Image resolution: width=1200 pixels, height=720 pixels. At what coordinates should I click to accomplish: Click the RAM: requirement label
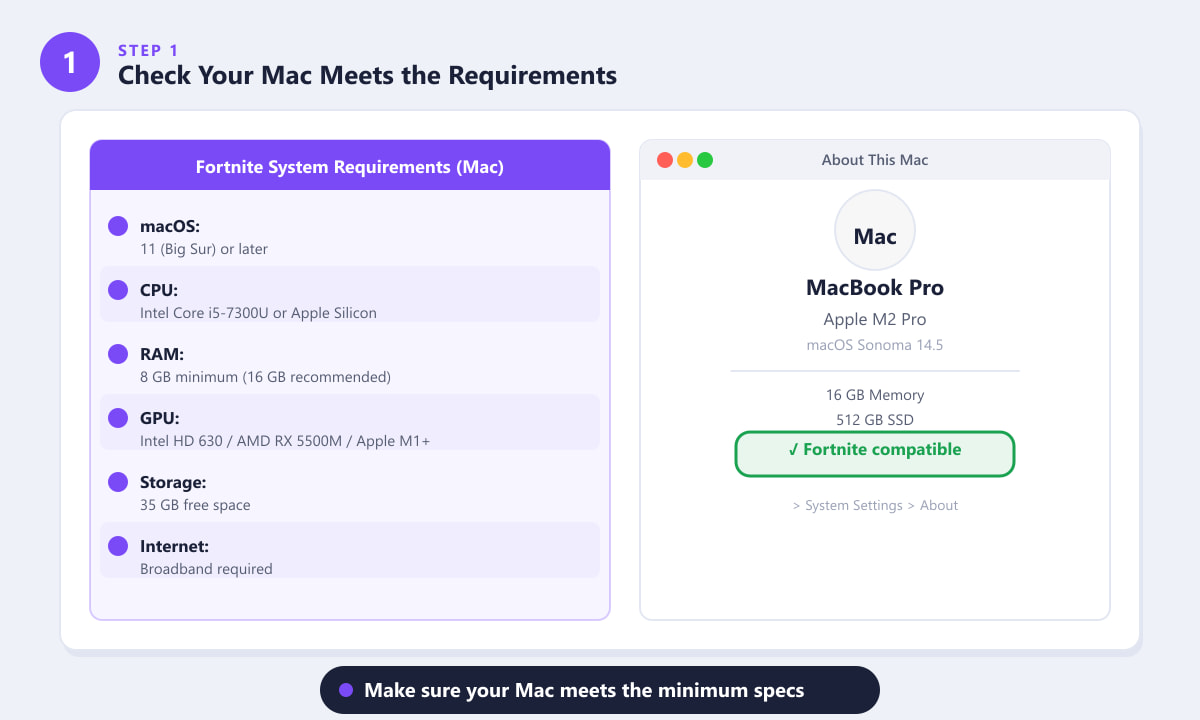[x=162, y=355]
